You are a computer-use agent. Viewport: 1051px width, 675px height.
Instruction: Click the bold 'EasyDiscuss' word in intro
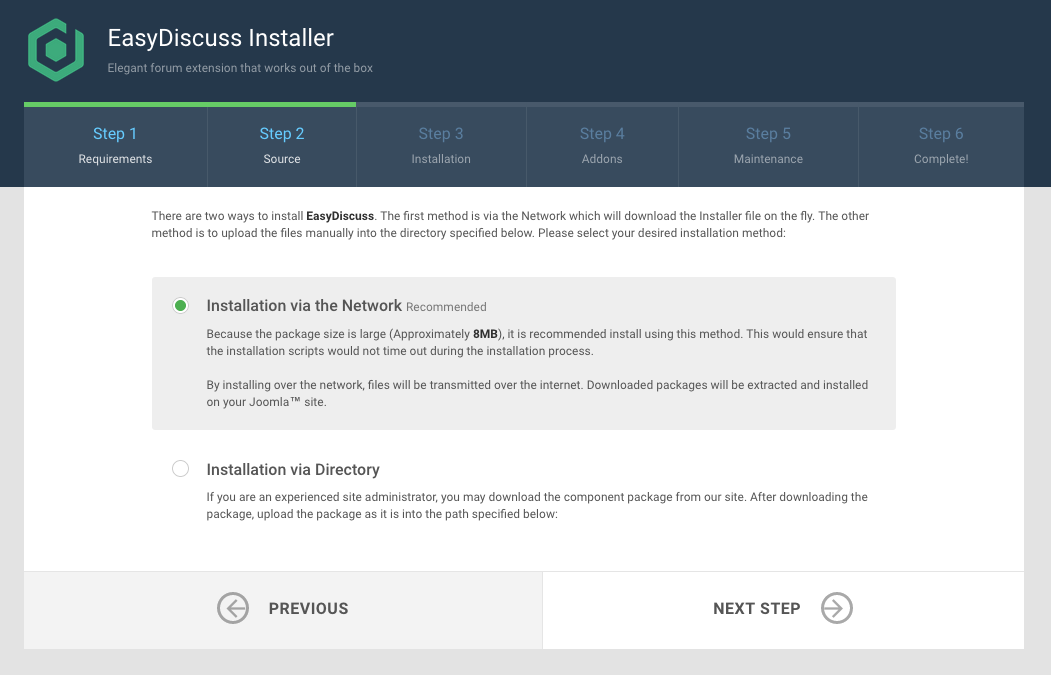coord(340,216)
